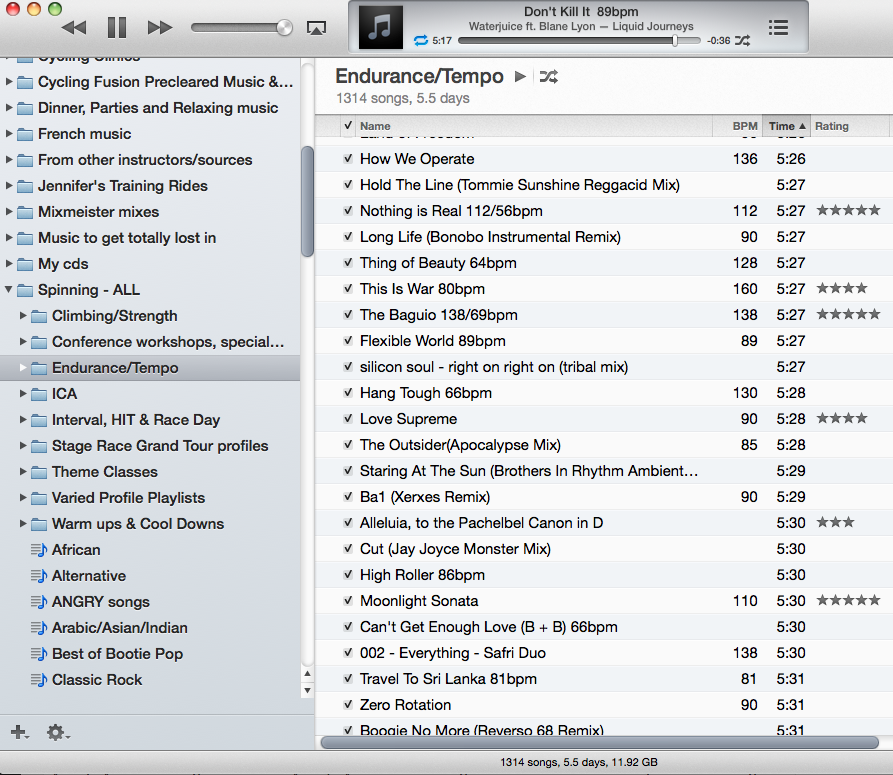Open the sidebar gear actions menu
Image resolution: width=893 pixels, height=775 pixels.
pos(58,732)
